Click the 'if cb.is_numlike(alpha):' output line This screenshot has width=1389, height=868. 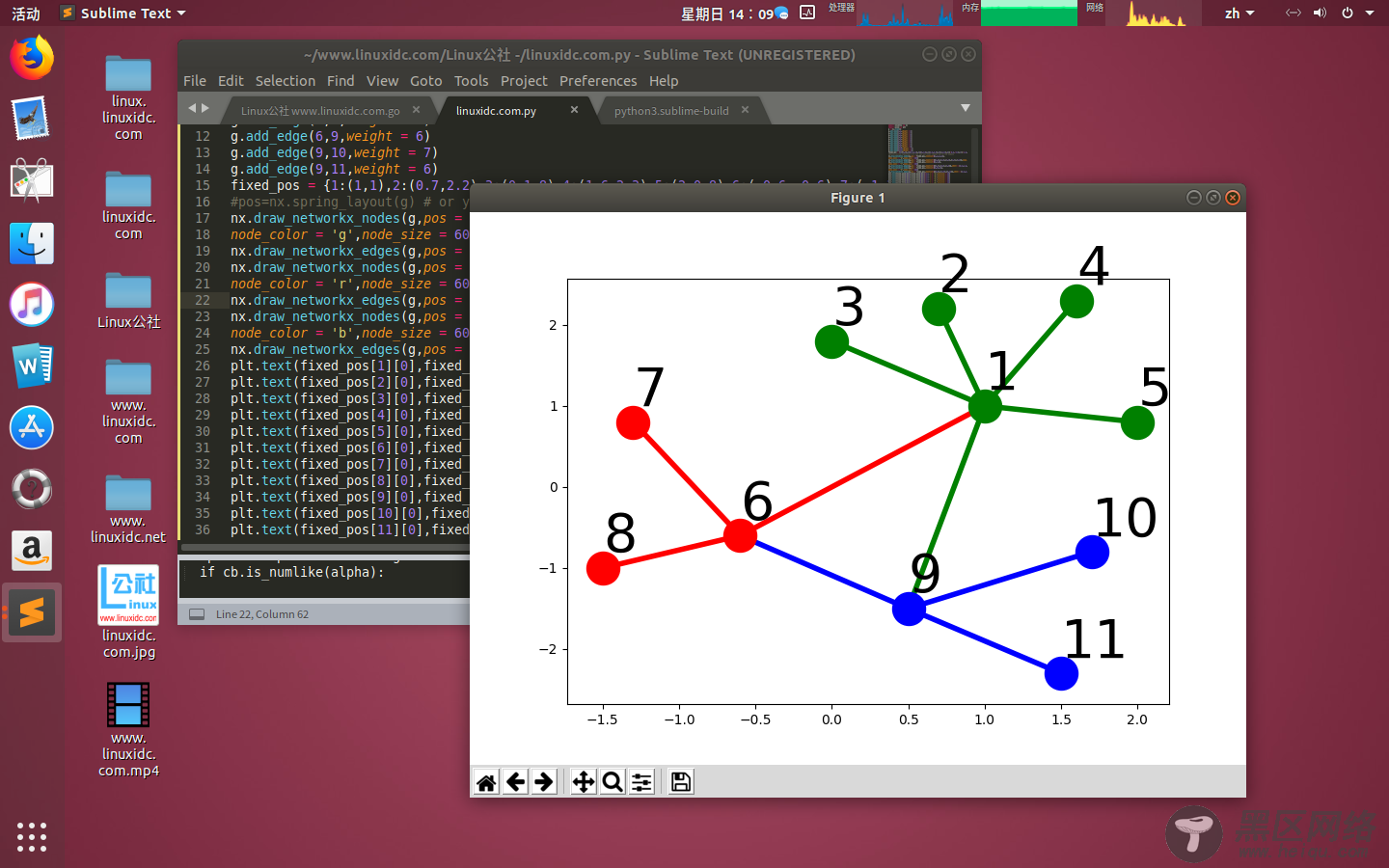pos(292,572)
